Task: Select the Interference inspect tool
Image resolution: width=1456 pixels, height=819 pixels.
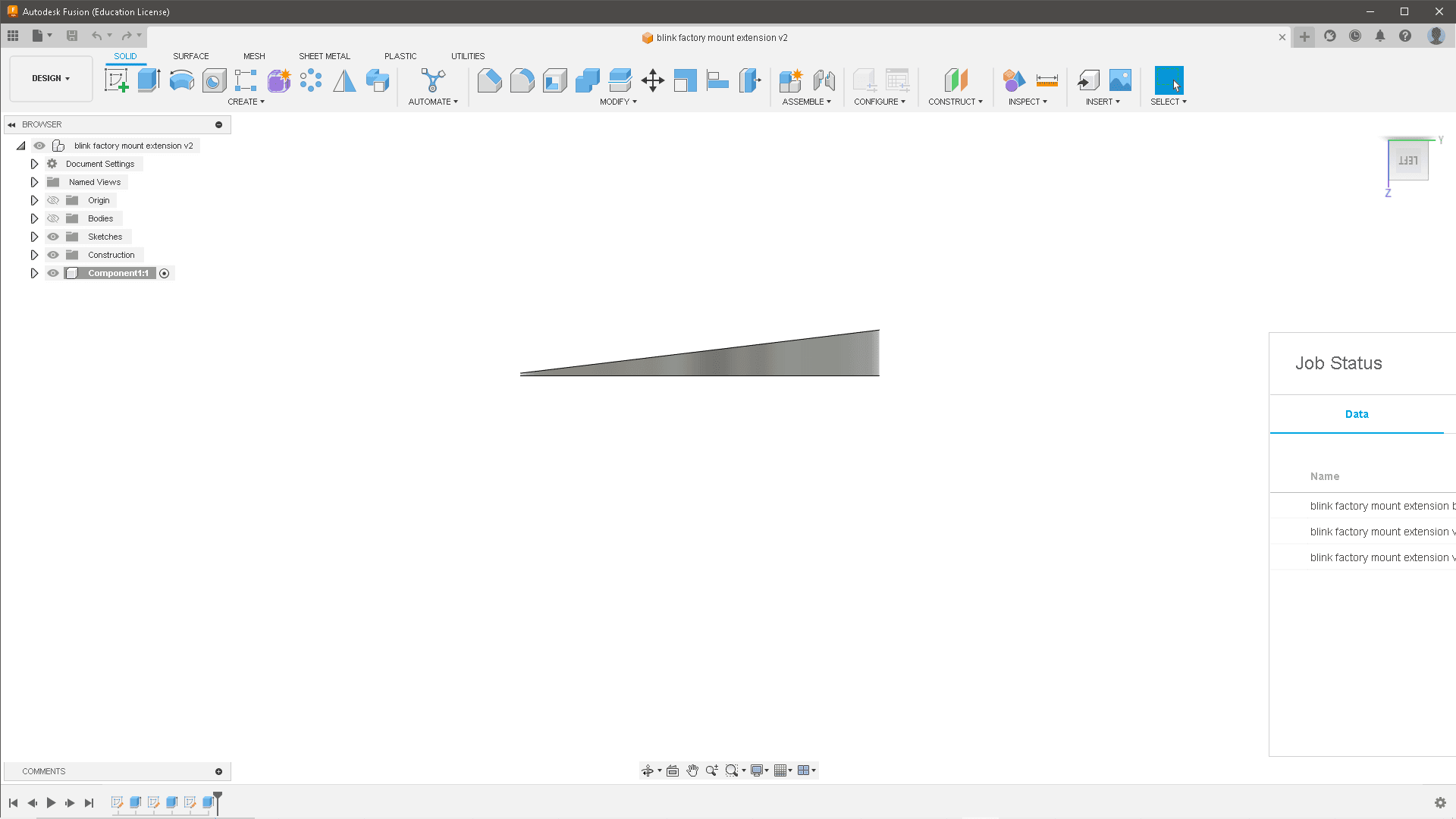Action: tap(1014, 80)
